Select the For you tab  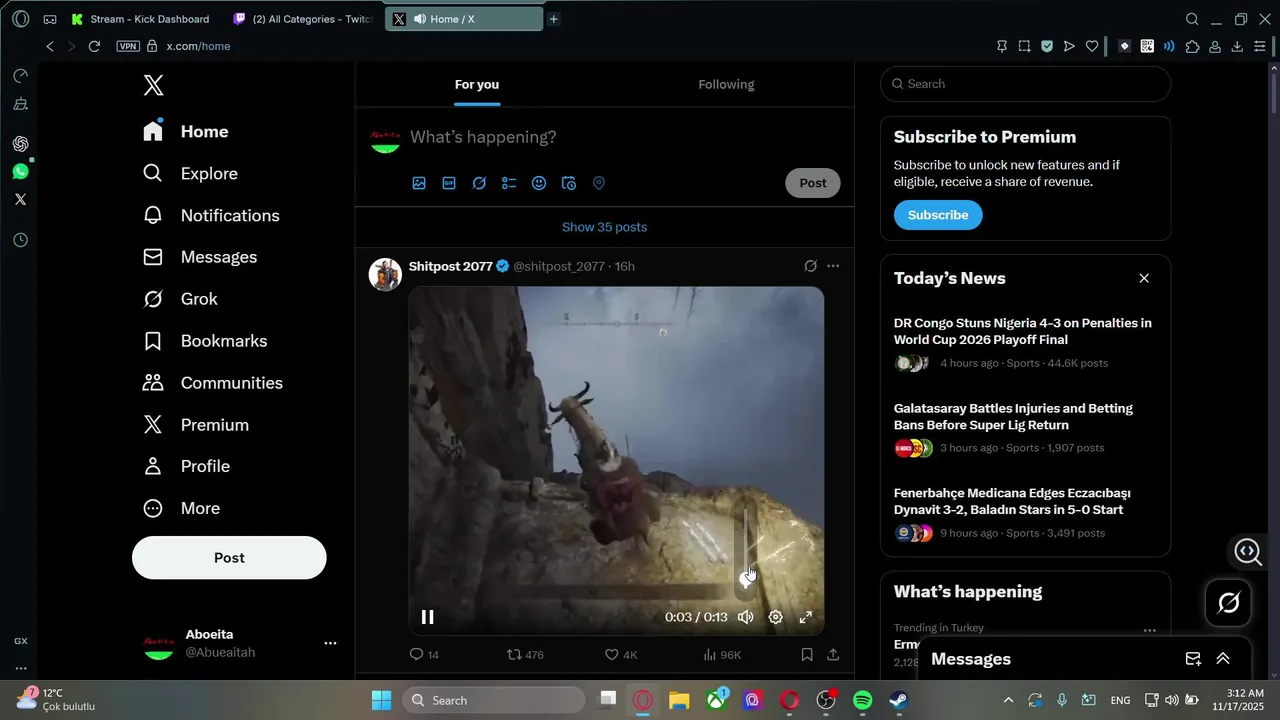(477, 84)
